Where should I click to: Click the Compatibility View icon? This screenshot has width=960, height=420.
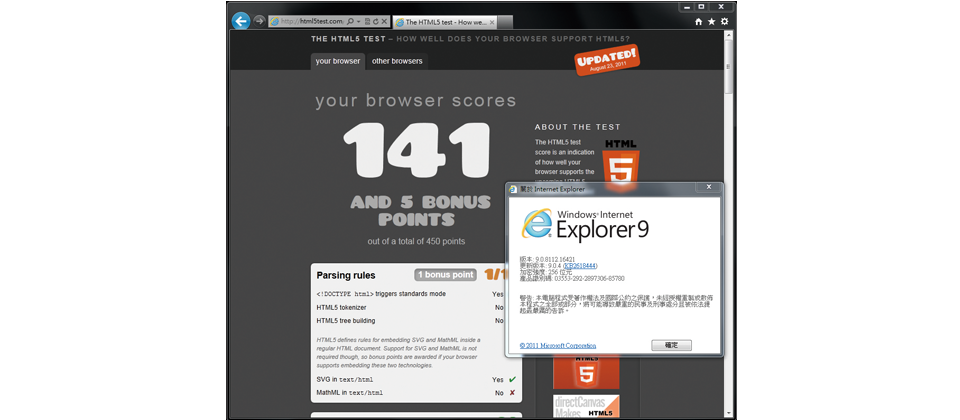367,21
